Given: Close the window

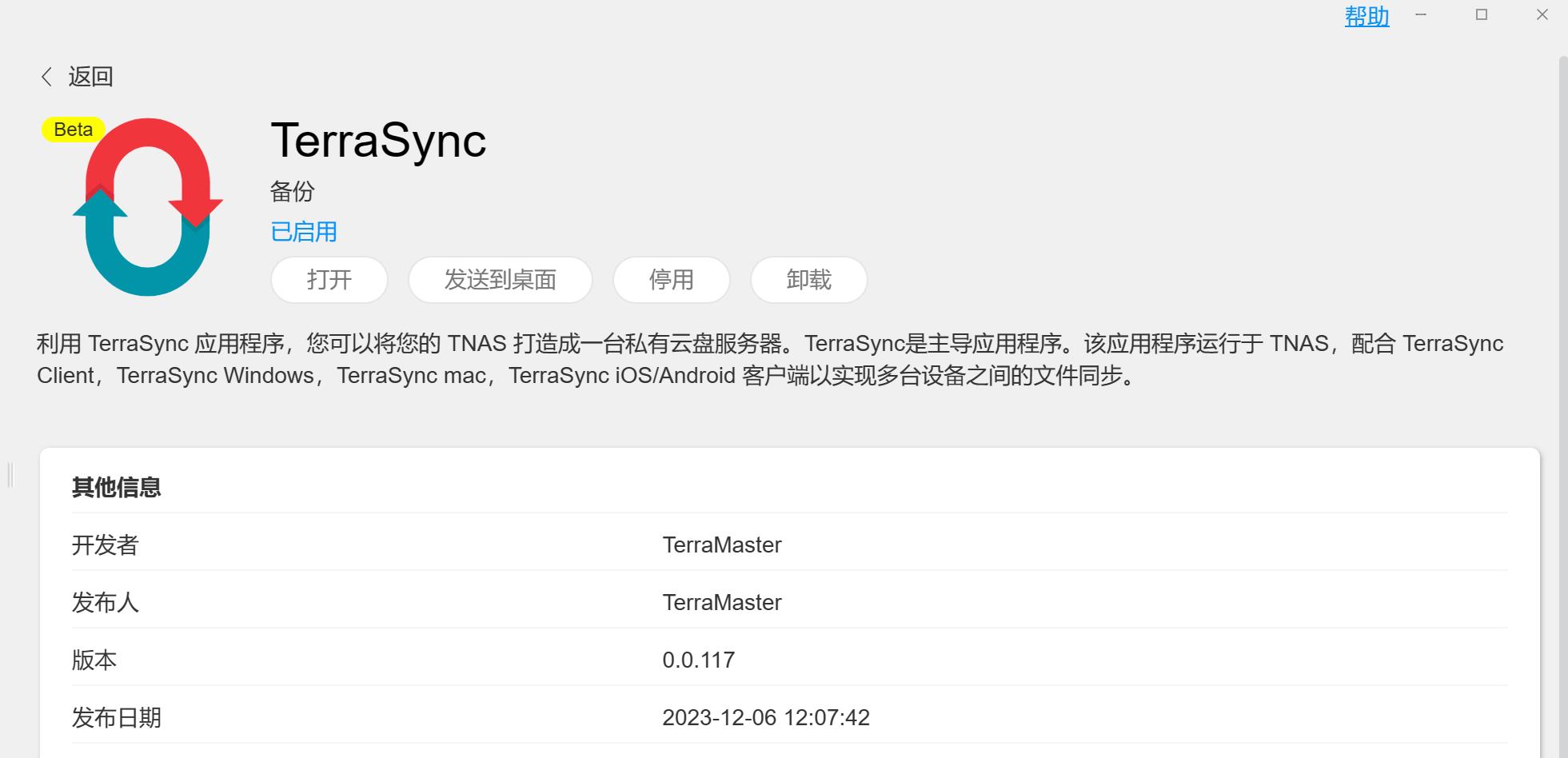Looking at the screenshot, I should click(1542, 15).
